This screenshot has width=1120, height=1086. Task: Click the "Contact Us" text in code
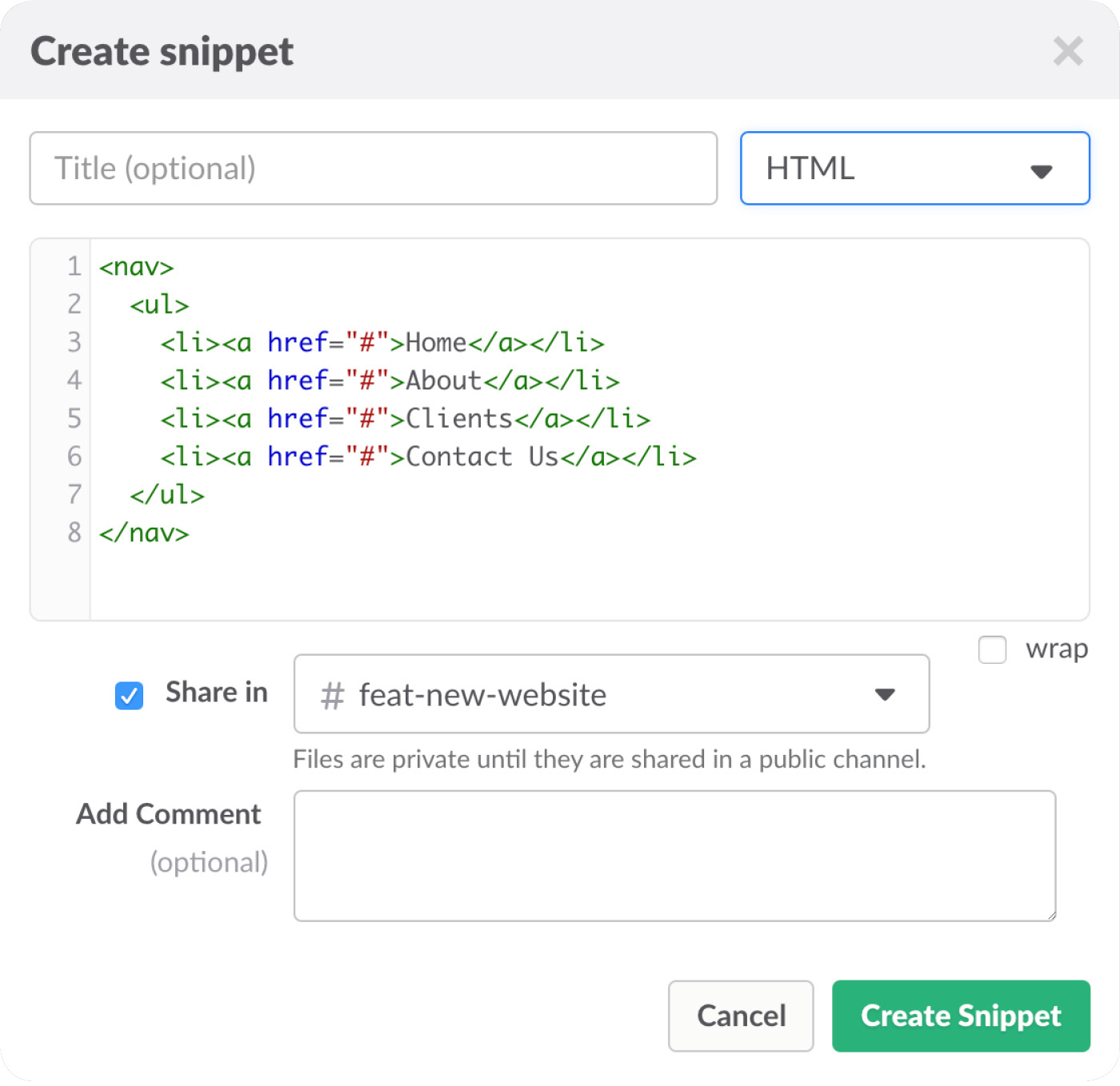[482, 457]
